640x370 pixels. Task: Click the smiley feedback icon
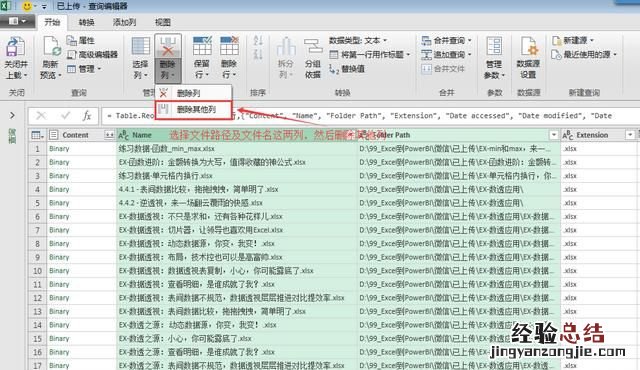tap(27, 6)
